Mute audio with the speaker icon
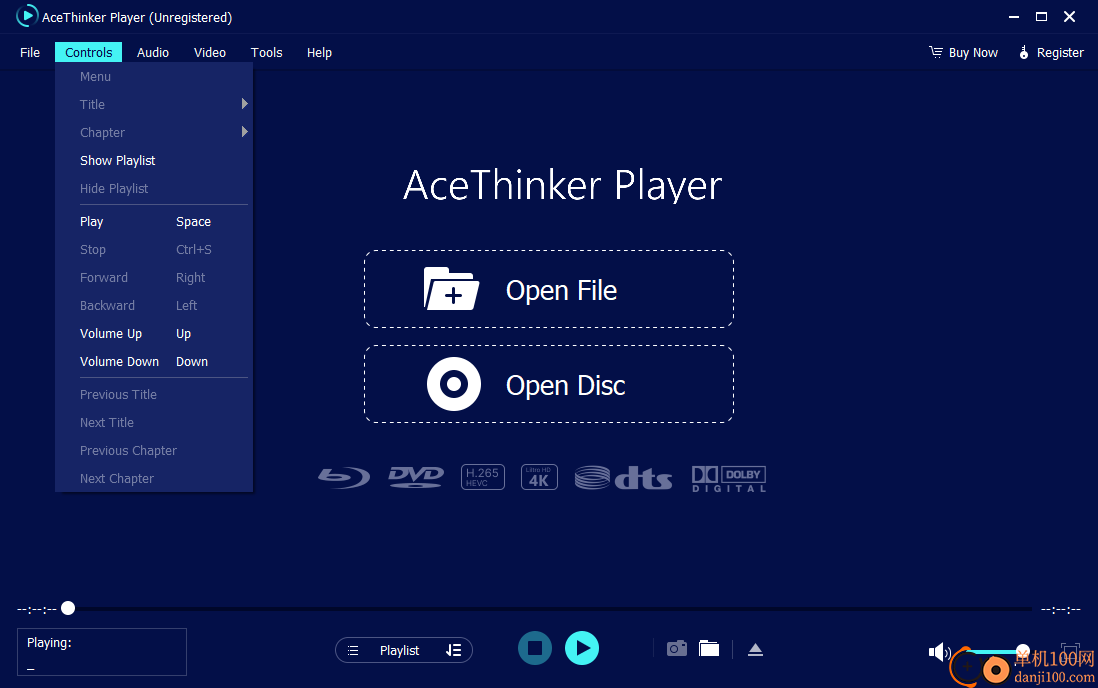This screenshot has height=688, width=1098. tap(939, 652)
